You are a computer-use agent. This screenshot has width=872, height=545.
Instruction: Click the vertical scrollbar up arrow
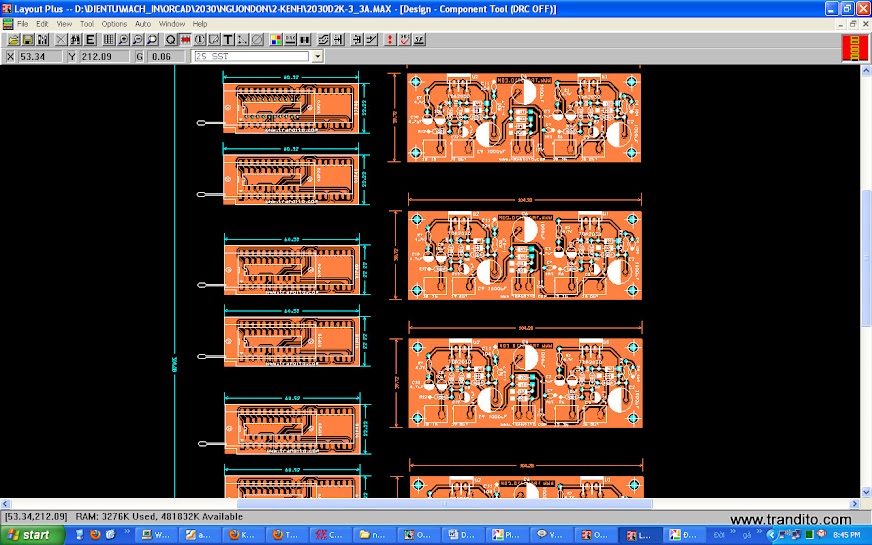click(x=866, y=71)
